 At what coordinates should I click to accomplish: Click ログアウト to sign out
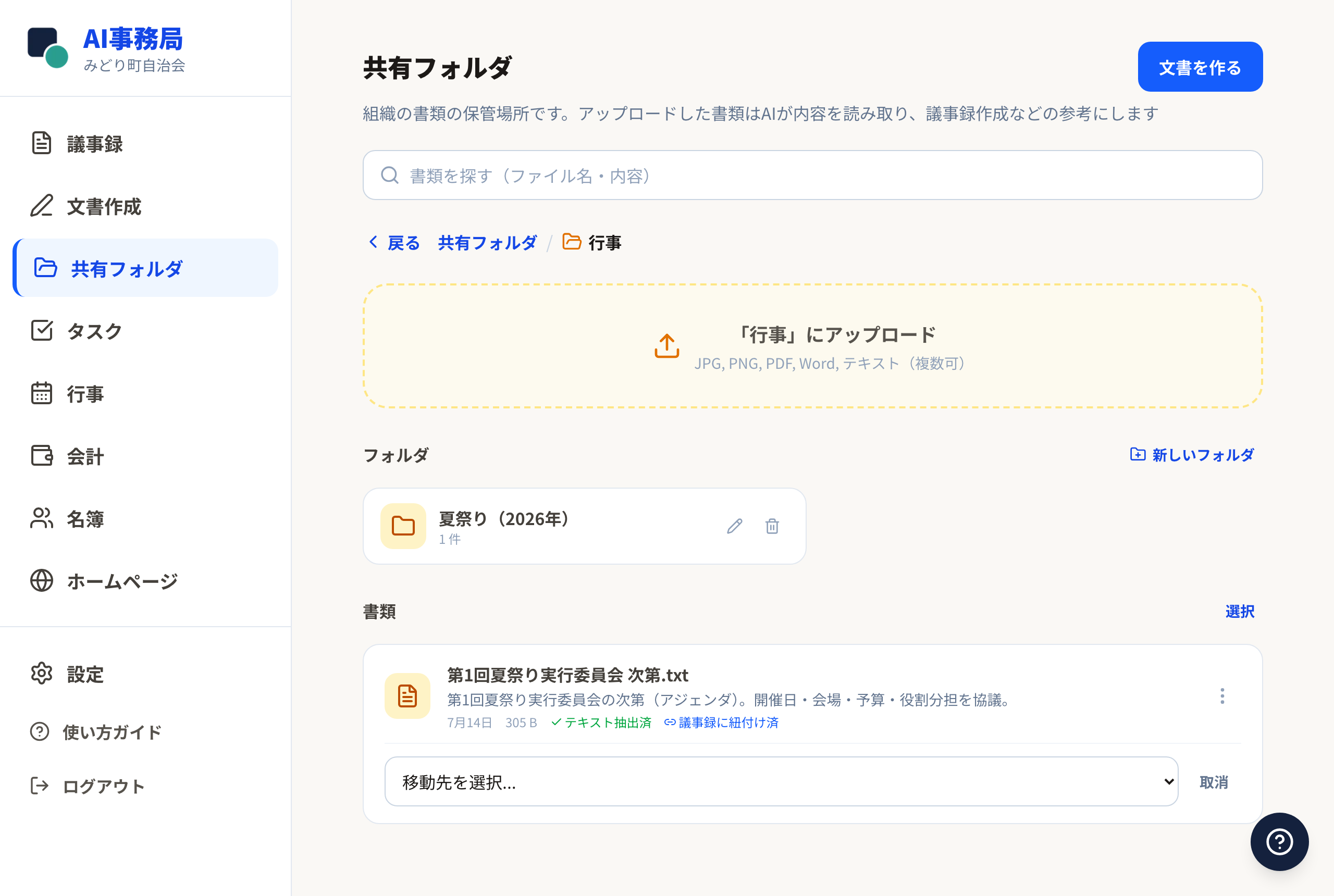point(145,786)
